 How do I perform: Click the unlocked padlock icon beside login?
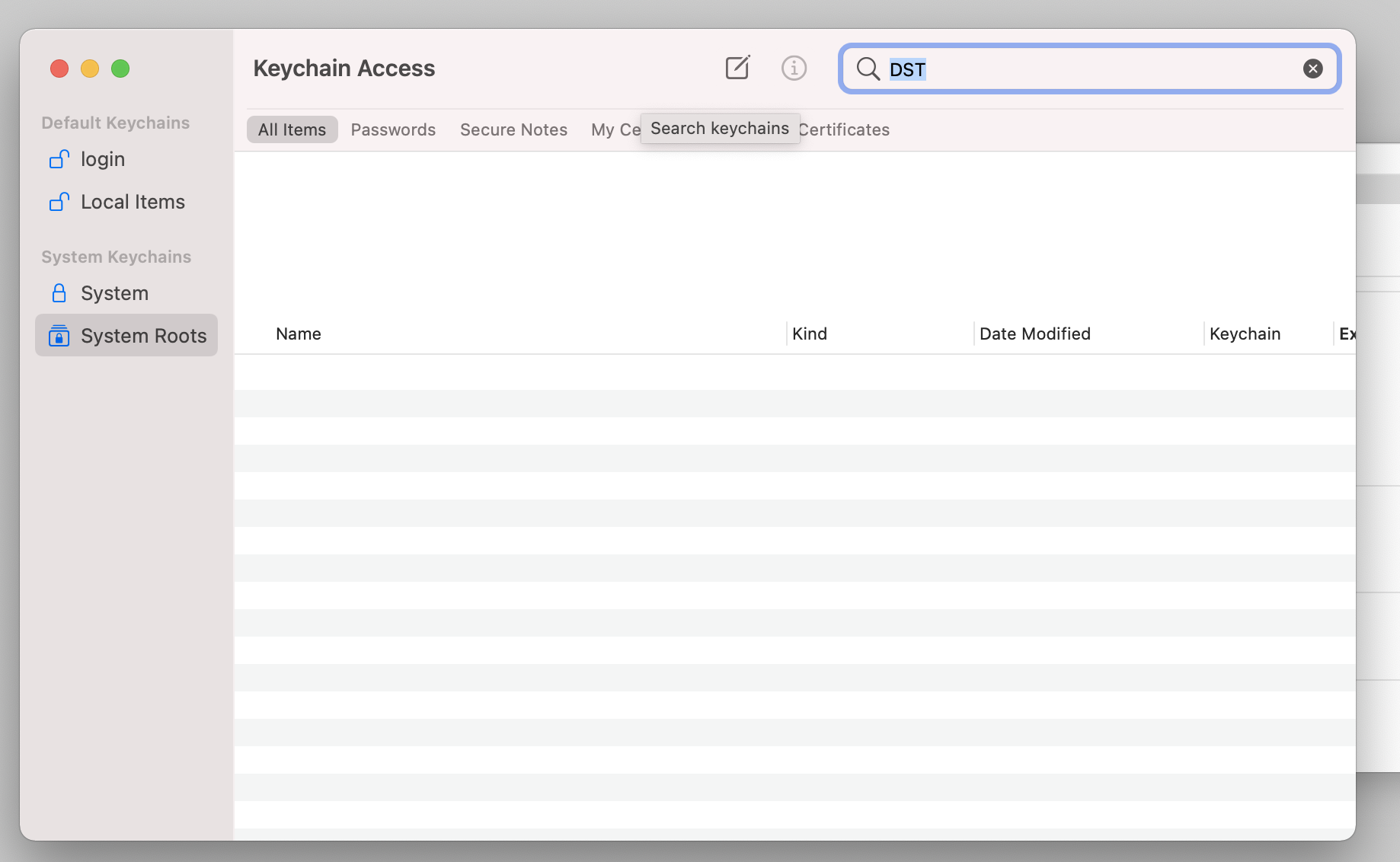pos(59,158)
